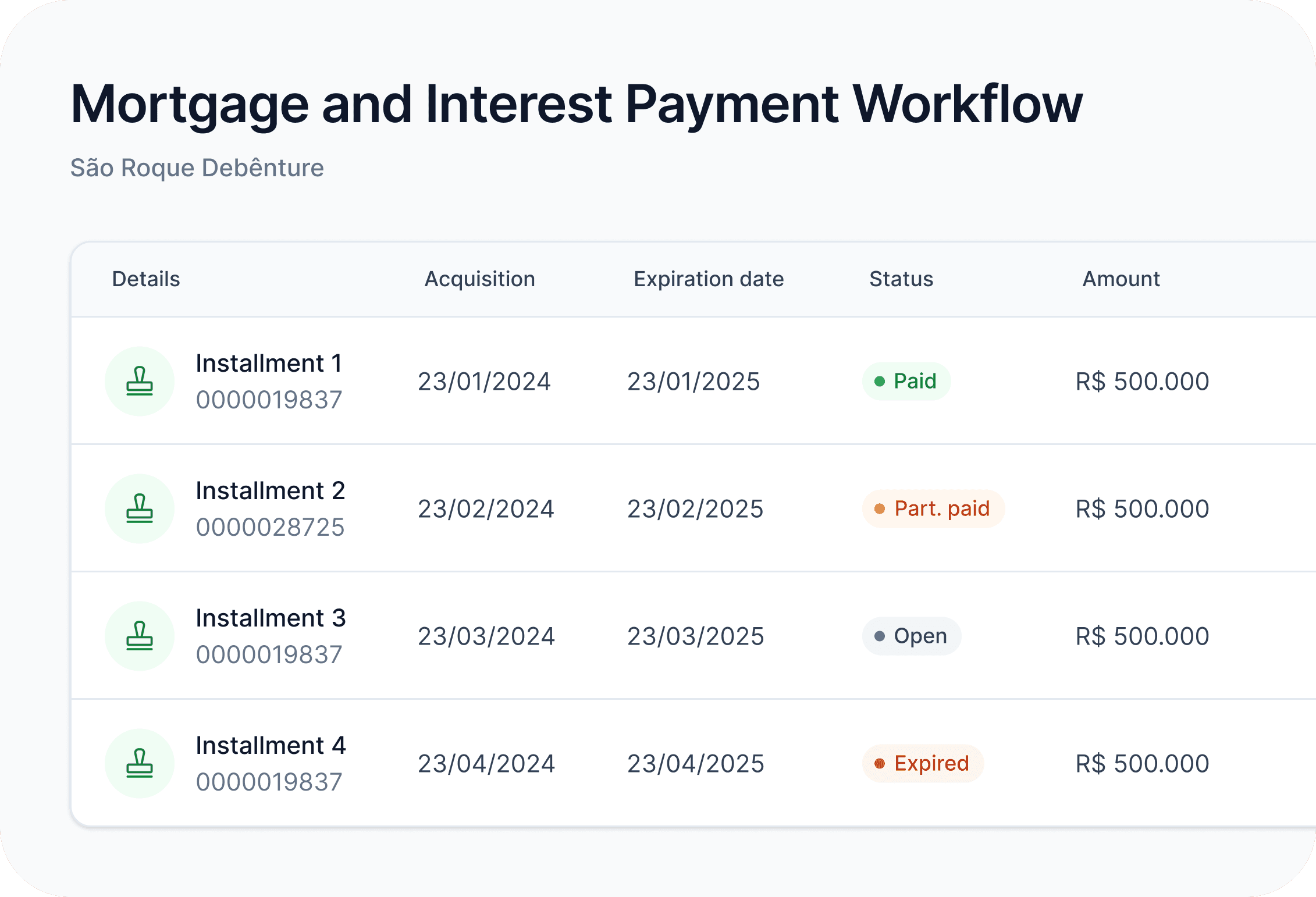1316x897 pixels.
Task: Sort by the Acquisition column header
Action: [x=479, y=279]
